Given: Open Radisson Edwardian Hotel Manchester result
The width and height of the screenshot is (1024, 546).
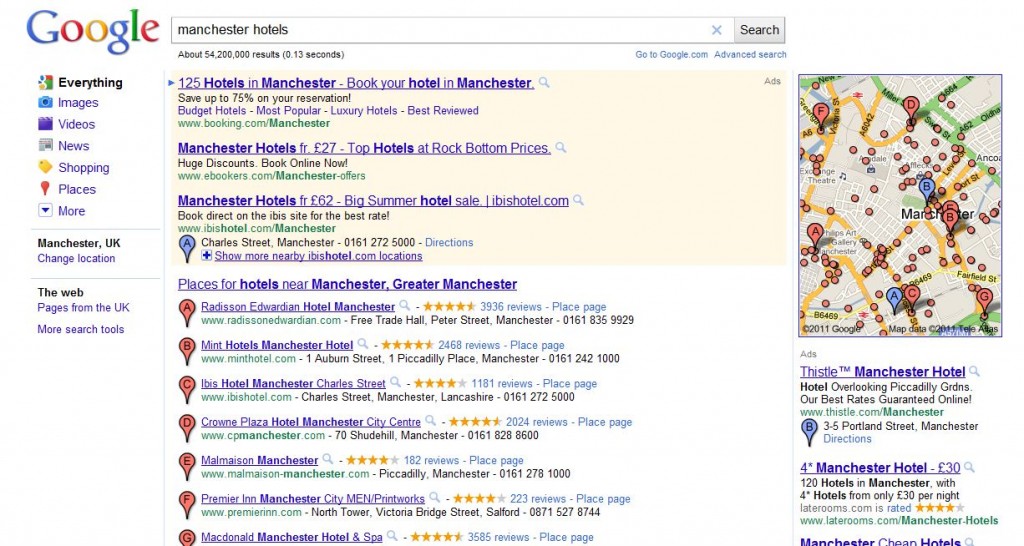Looking at the screenshot, I should pos(298,306).
